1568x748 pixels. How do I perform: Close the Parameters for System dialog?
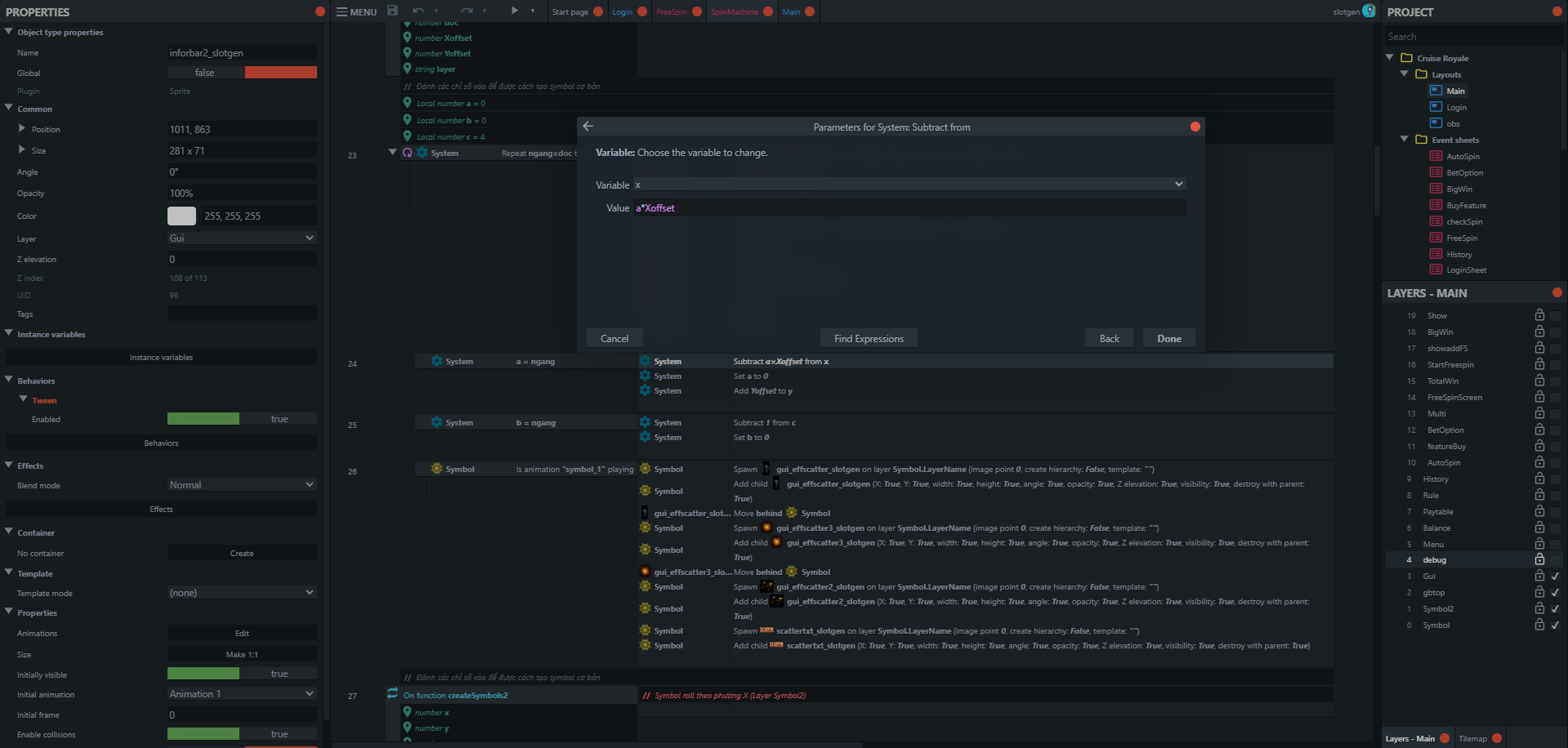pos(1195,127)
